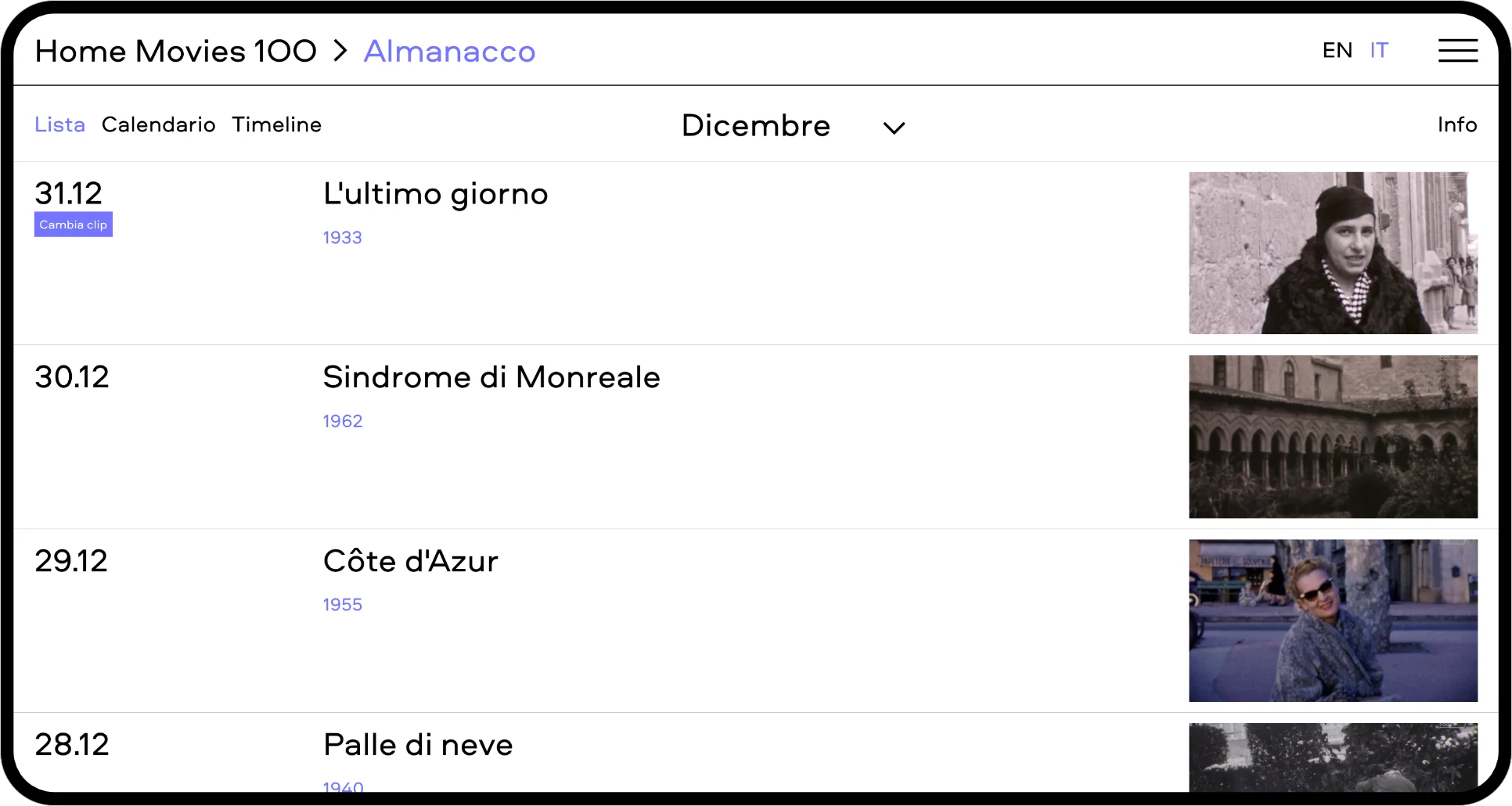
Task: Go to Home Movies 100 home
Action: coord(175,52)
